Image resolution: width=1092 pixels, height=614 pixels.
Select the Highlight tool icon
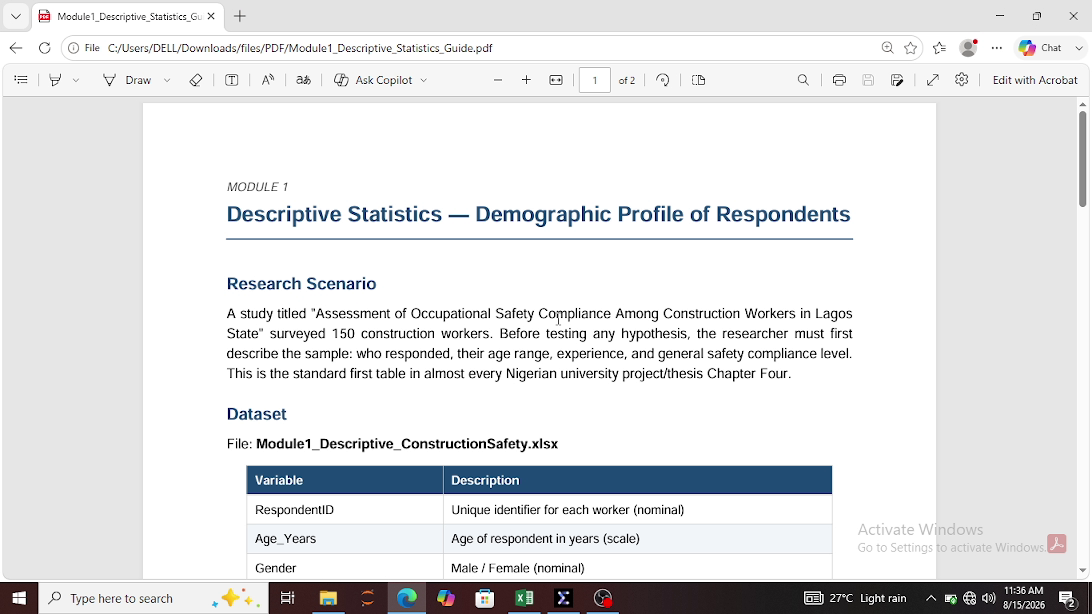click(55, 80)
